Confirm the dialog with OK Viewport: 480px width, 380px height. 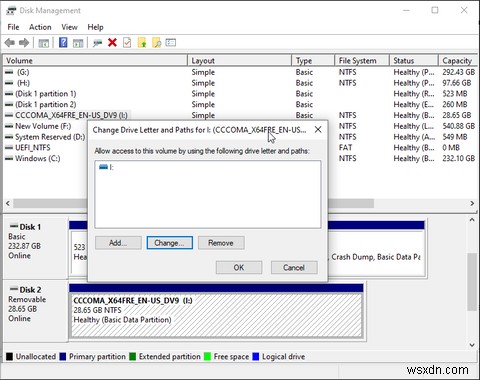[239, 268]
